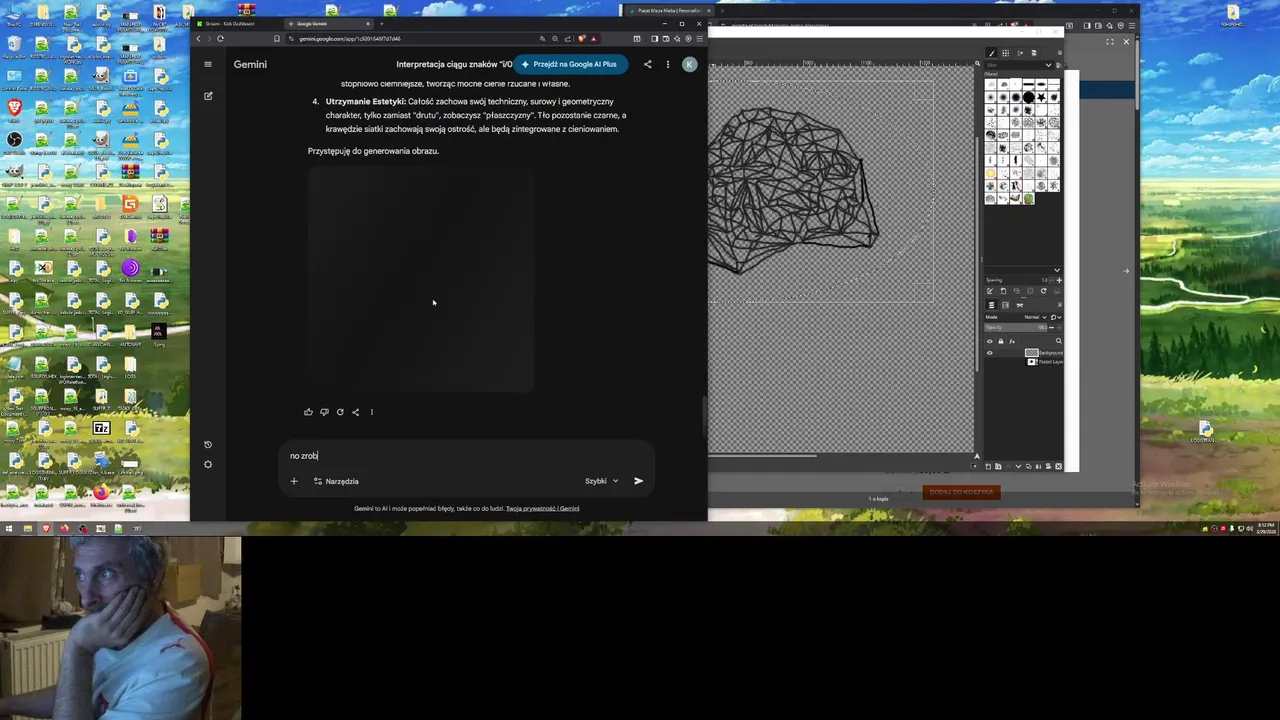
Task: Regenerate the Gemini response
Action: point(340,412)
